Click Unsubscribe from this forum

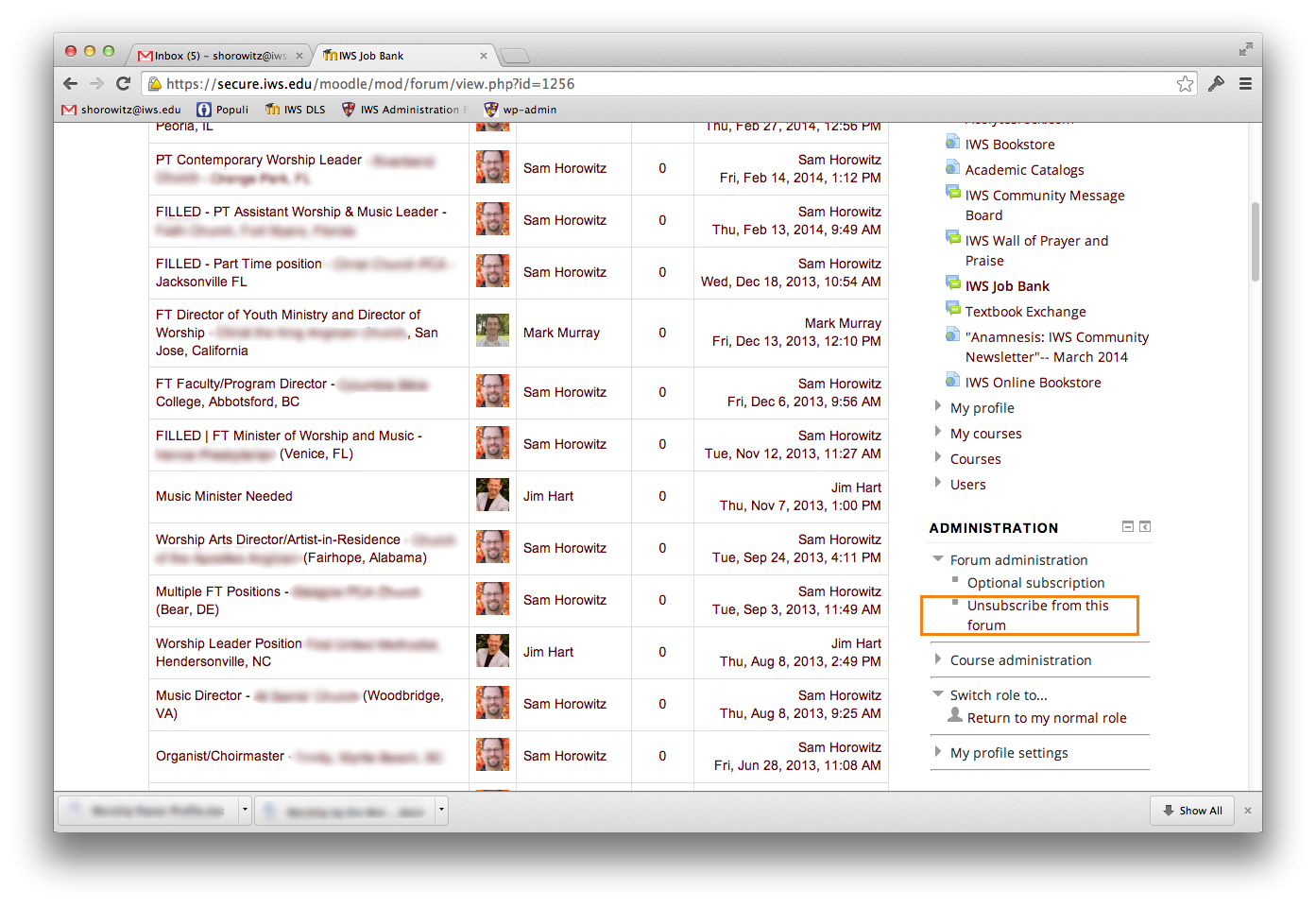1037,615
